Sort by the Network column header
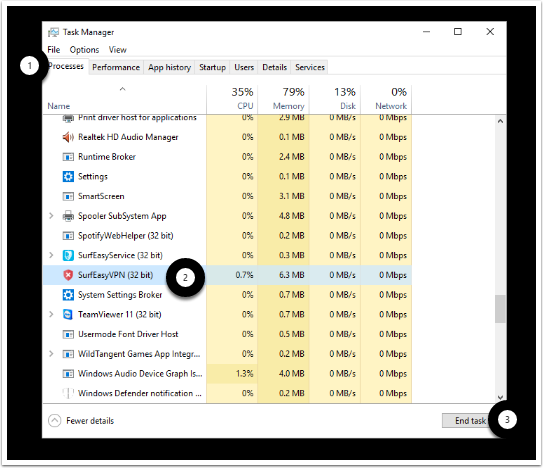 click(386, 99)
